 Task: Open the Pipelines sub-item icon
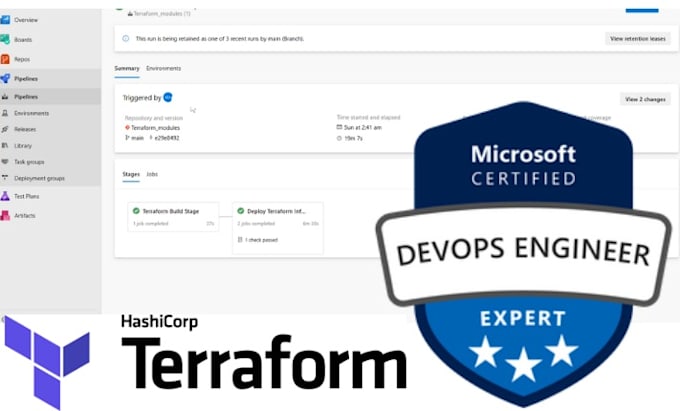5,97
